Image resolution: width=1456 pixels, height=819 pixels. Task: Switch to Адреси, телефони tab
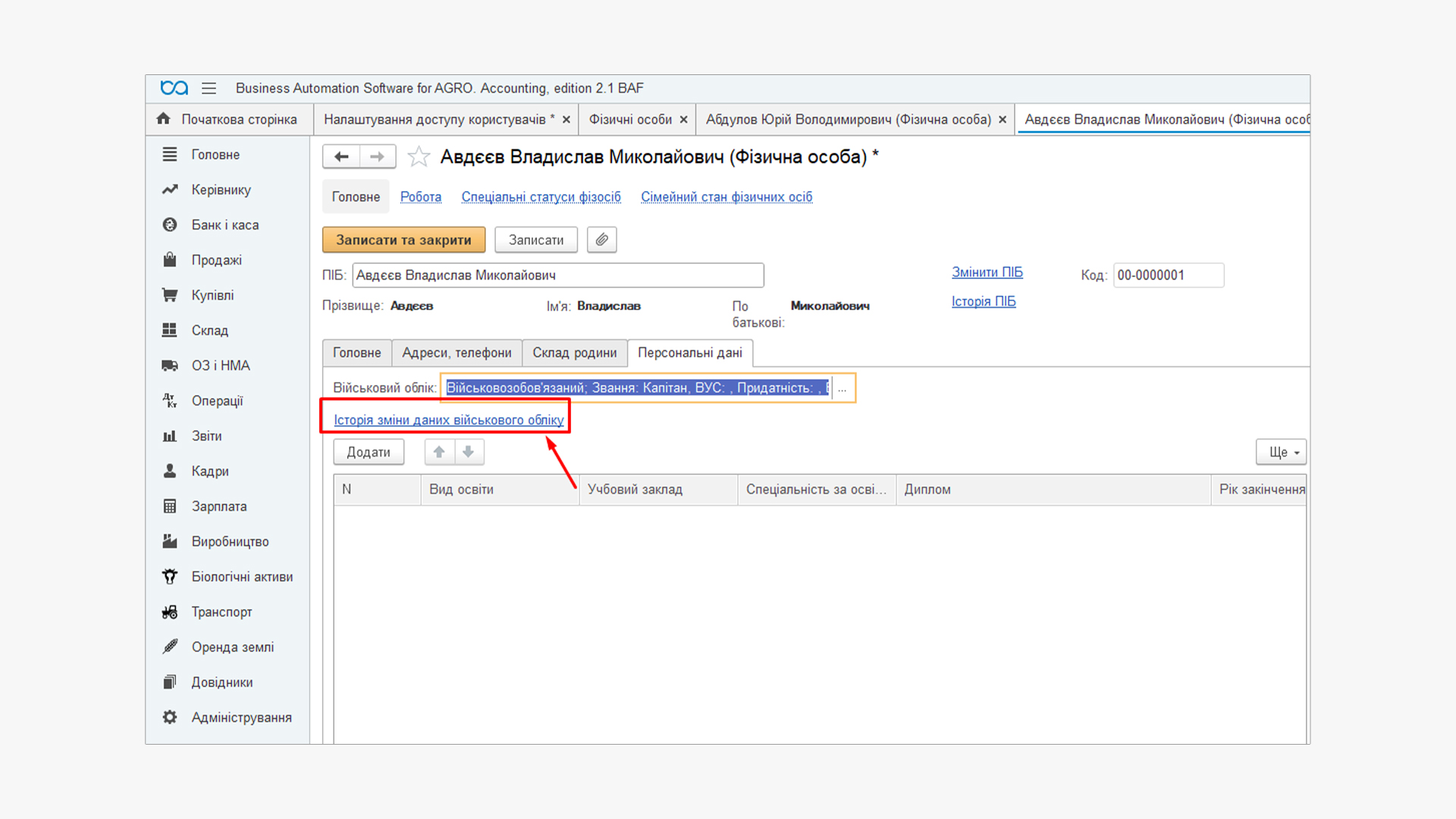(x=457, y=353)
